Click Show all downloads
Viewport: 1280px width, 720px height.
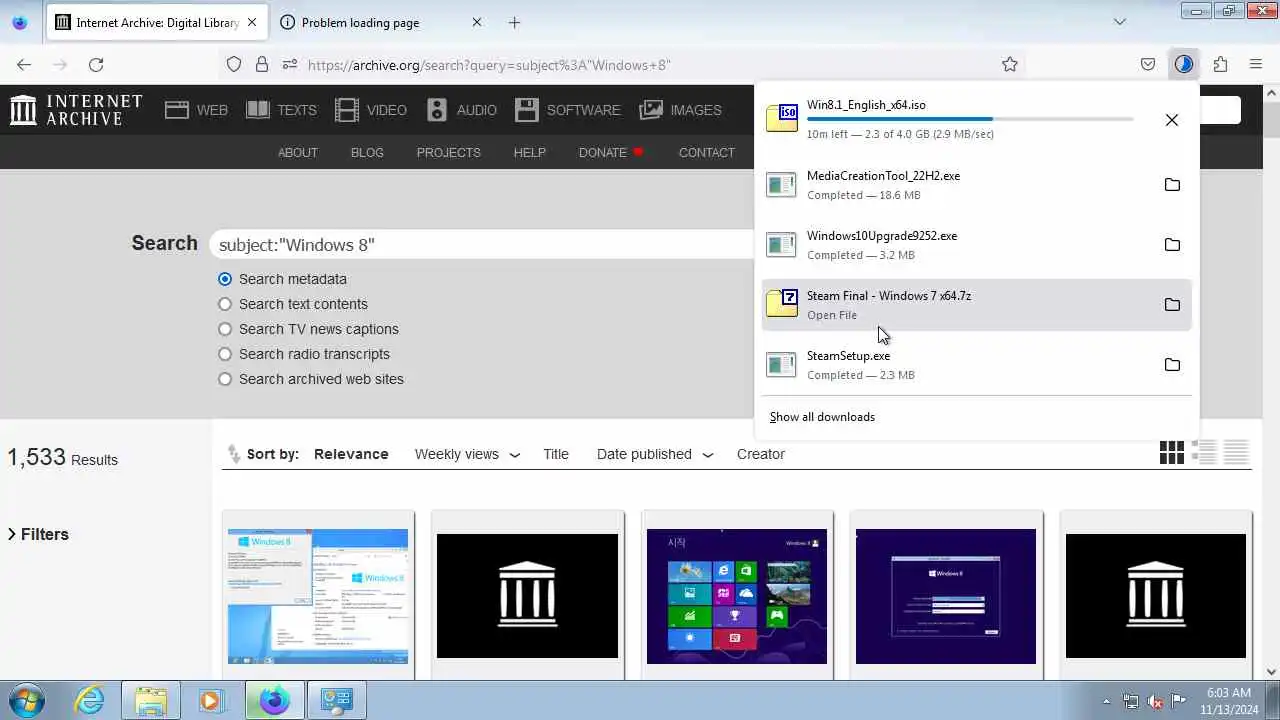pyautogui.click(x=822, y=417)
